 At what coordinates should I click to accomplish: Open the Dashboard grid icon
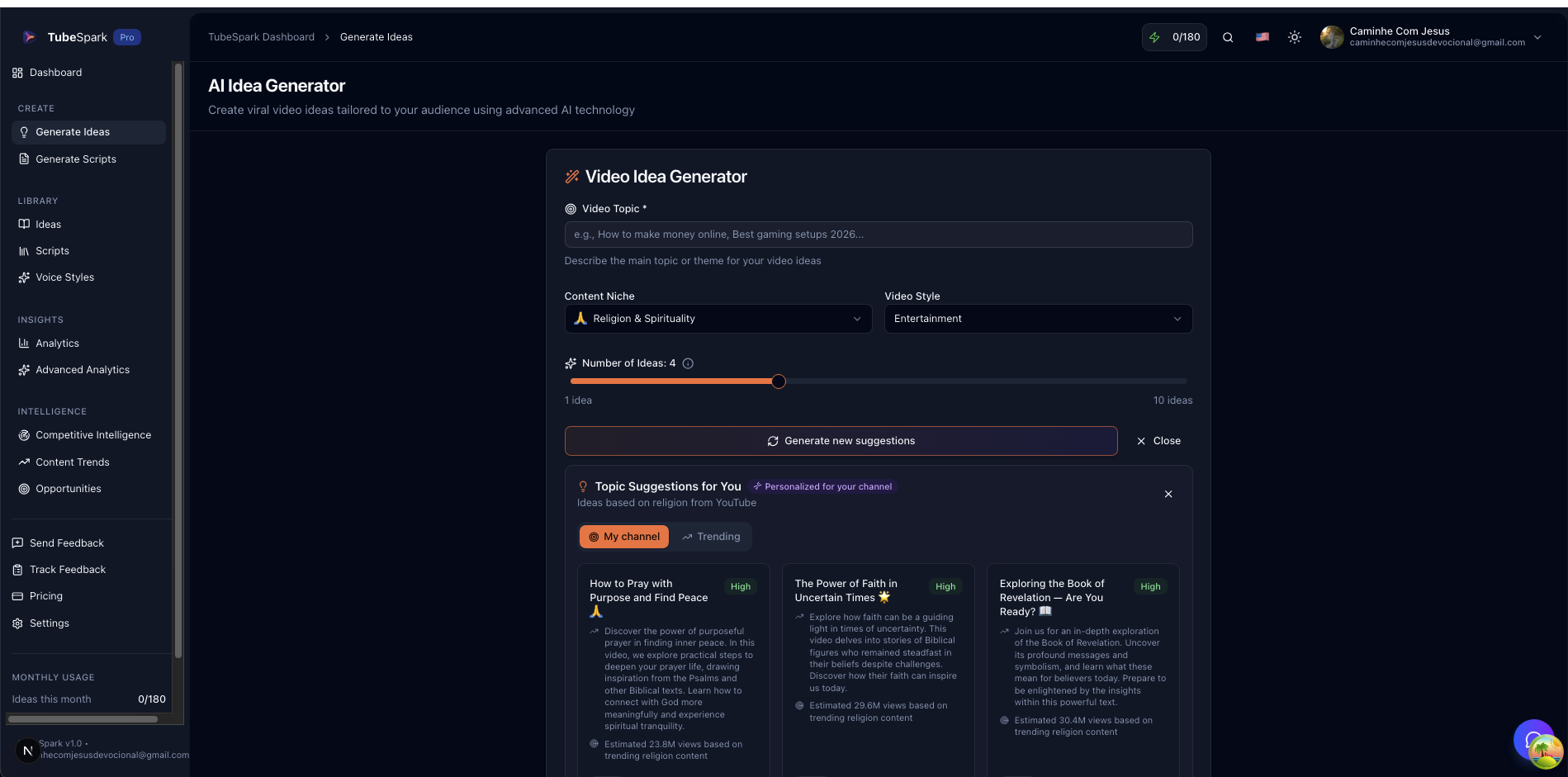[x=17, y=73]
